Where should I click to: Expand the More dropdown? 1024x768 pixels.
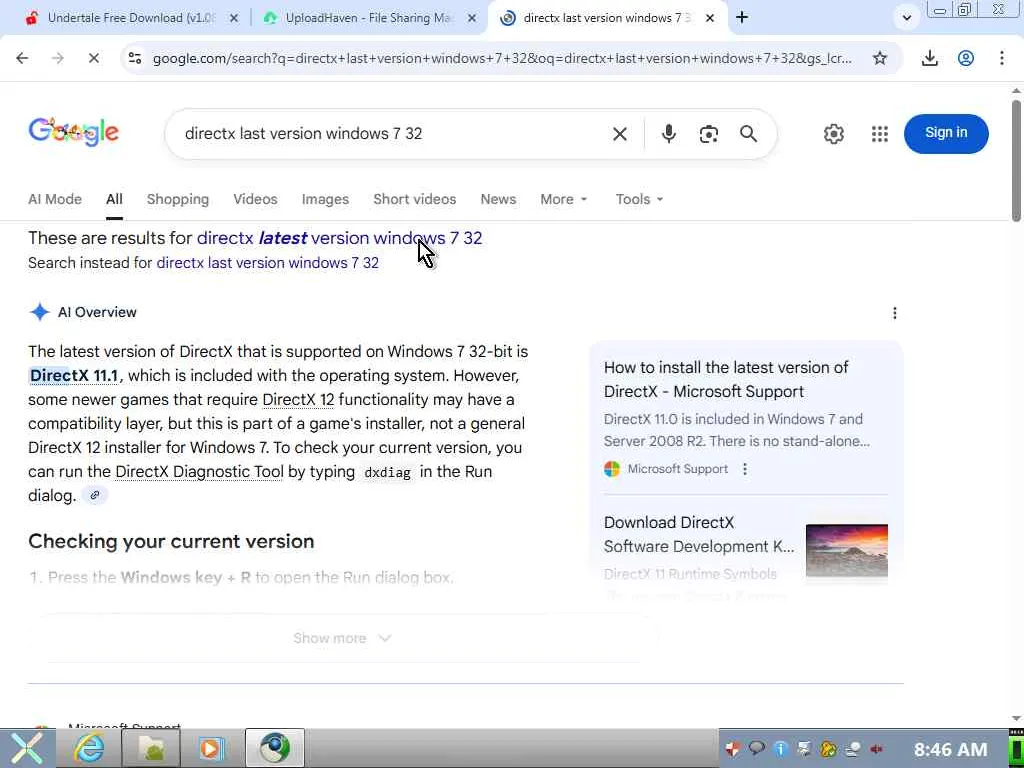(x=564, y=199)
